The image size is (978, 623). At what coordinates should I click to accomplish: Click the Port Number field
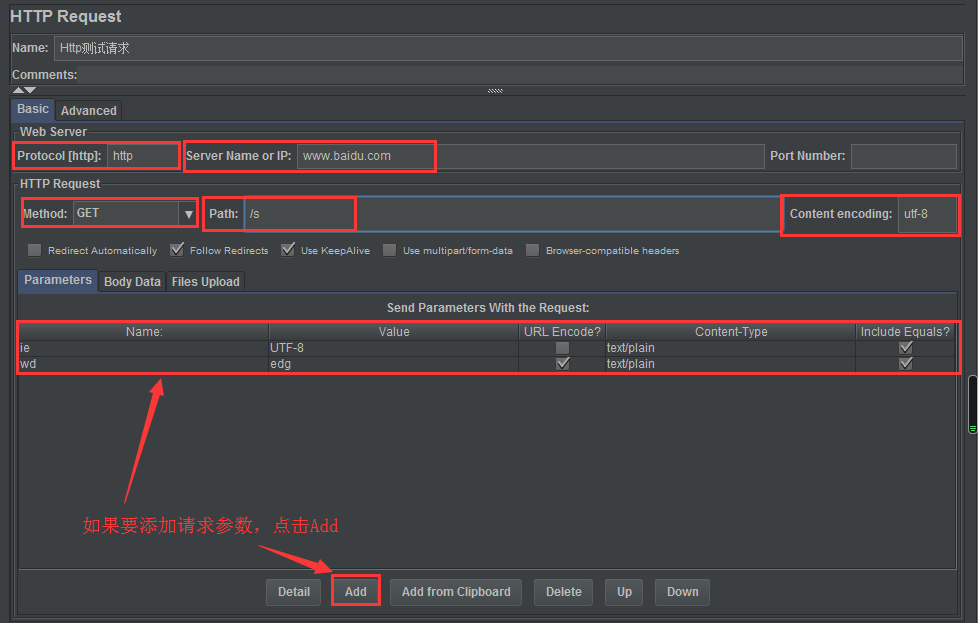pos(903,156)
